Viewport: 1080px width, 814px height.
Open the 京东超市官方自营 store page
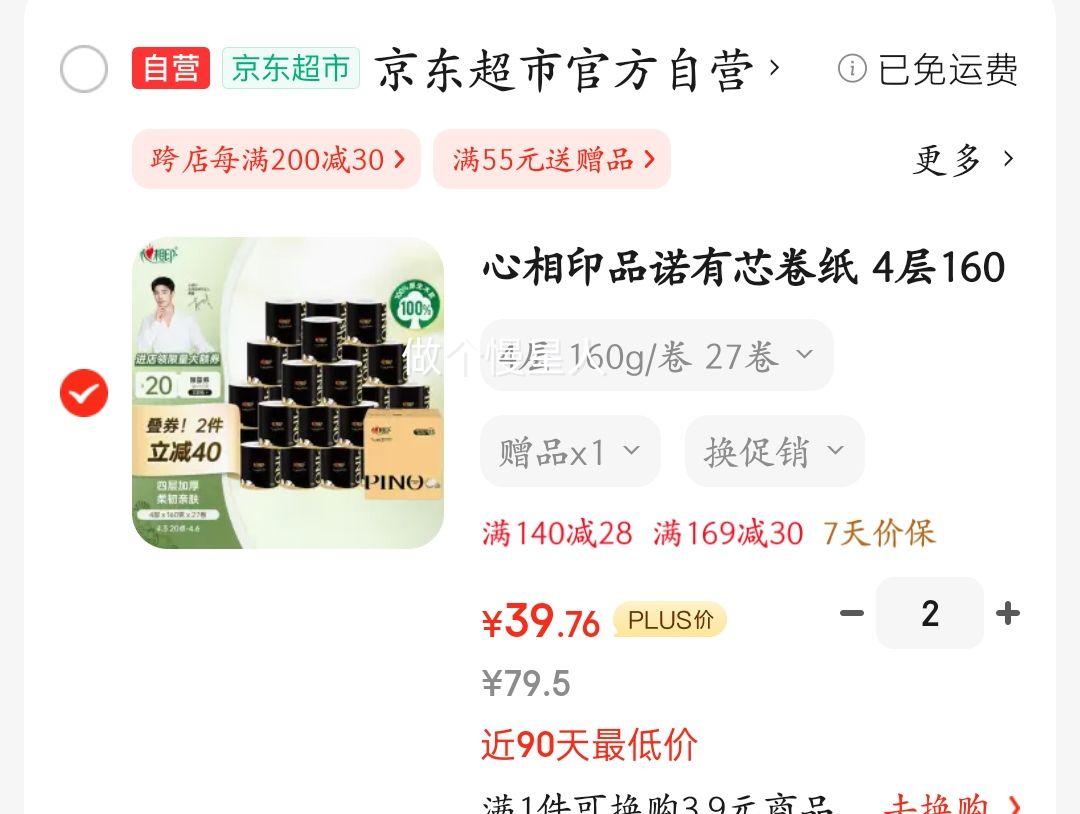coord(563,70)
